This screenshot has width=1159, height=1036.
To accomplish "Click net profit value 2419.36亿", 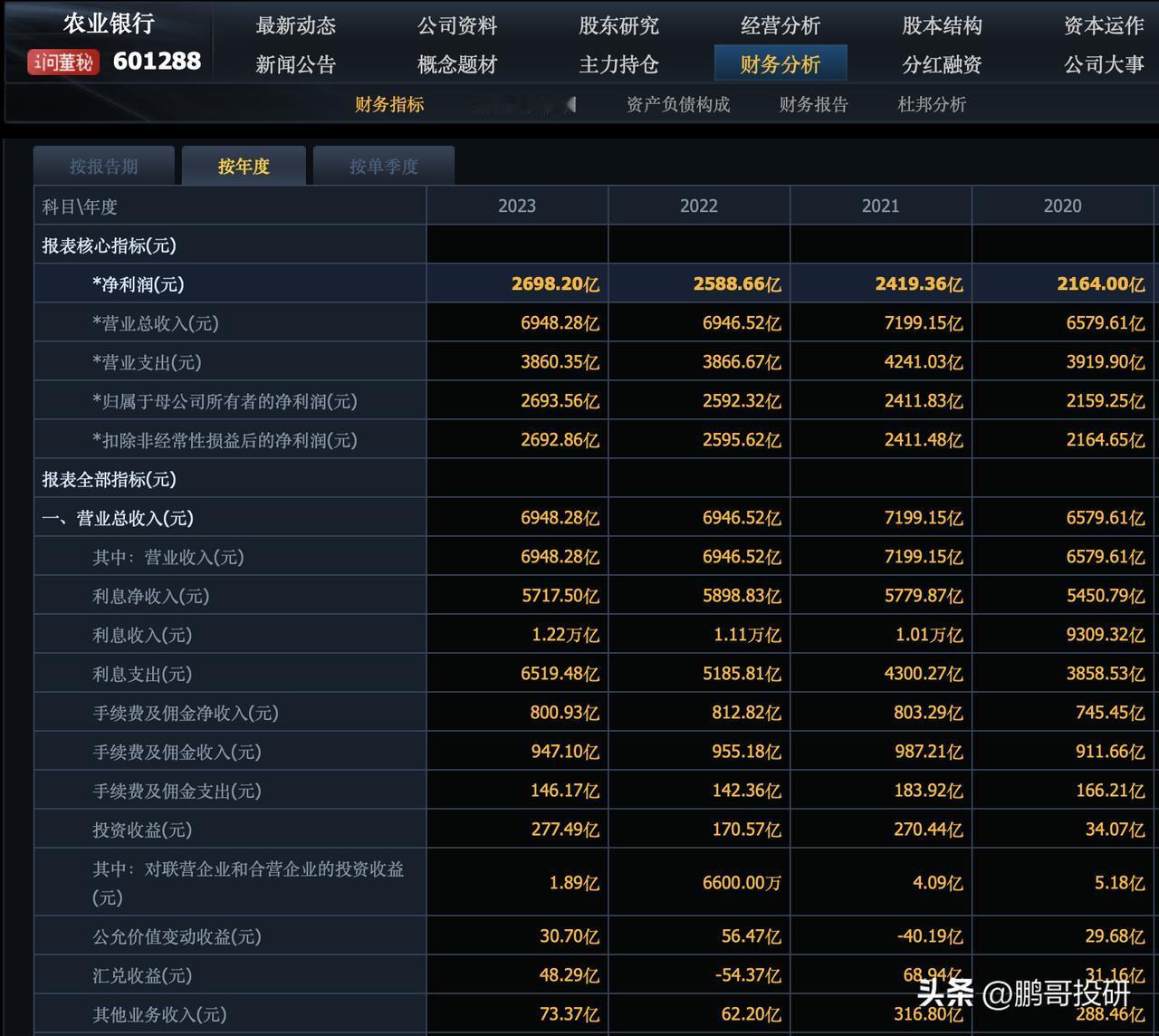I will [x=919, y=283].
